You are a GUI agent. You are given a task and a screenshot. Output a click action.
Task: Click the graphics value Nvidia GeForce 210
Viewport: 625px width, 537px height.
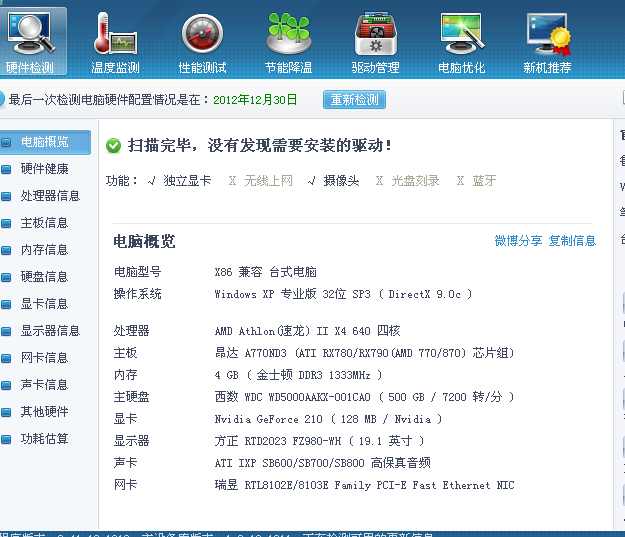pos(328,419)
